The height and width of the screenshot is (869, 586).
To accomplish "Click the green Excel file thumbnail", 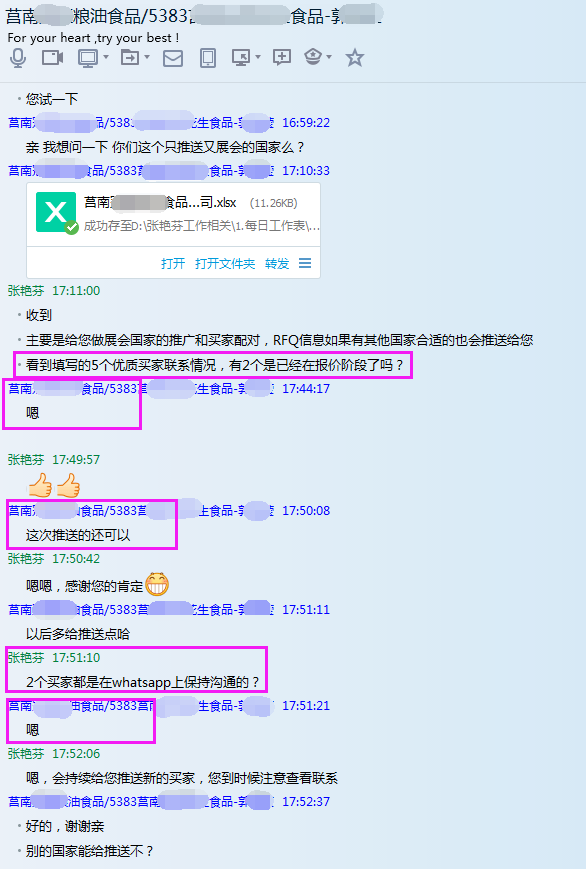I will coord(56,212).
